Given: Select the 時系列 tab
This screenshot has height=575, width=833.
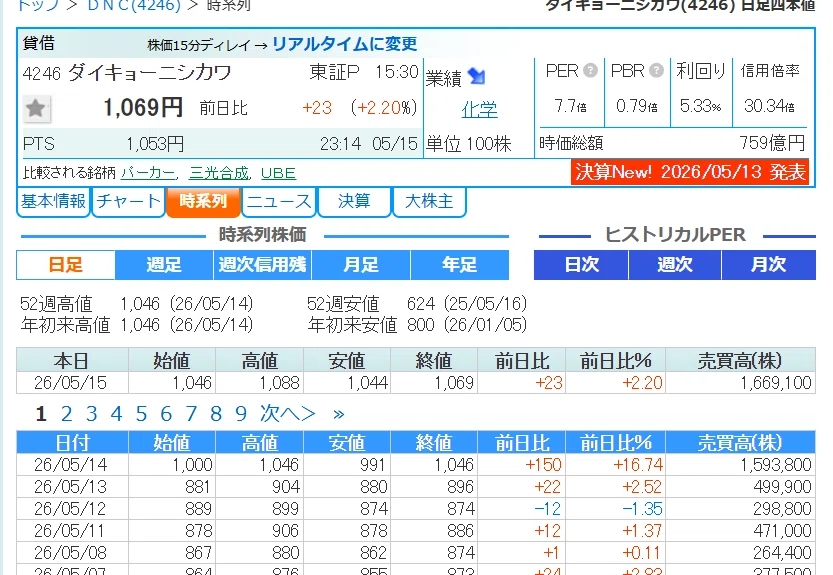Looking at the screenshot, I should [x=203, y=201].
